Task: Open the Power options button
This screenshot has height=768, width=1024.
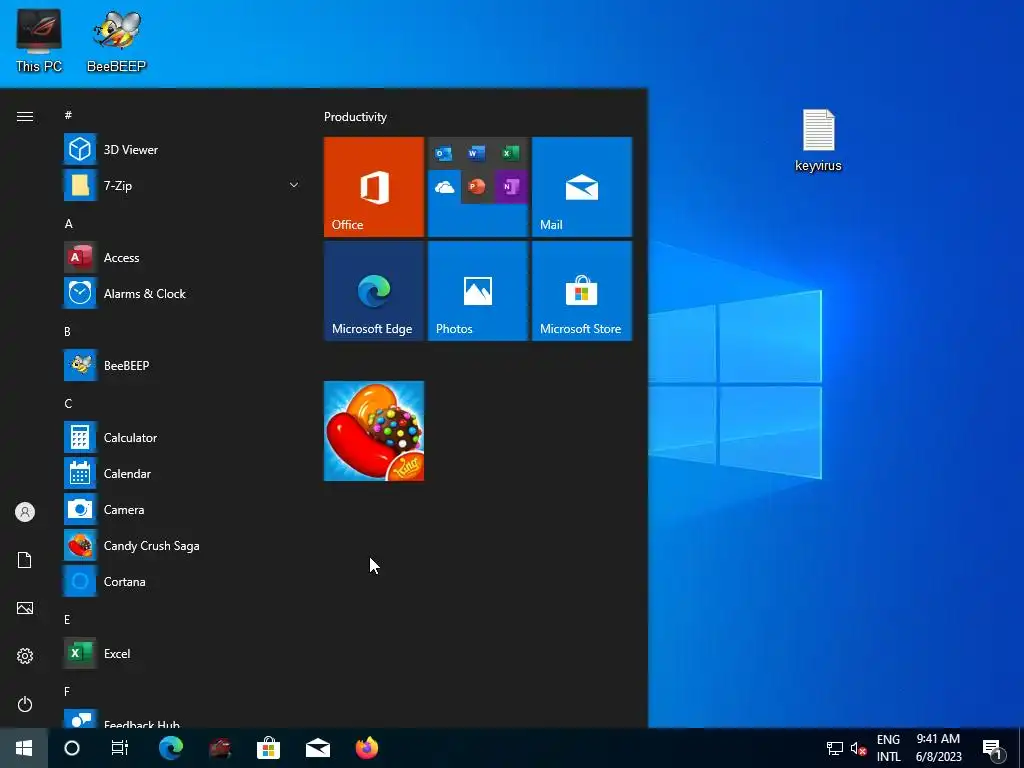Action: click(x=25, y=704)
